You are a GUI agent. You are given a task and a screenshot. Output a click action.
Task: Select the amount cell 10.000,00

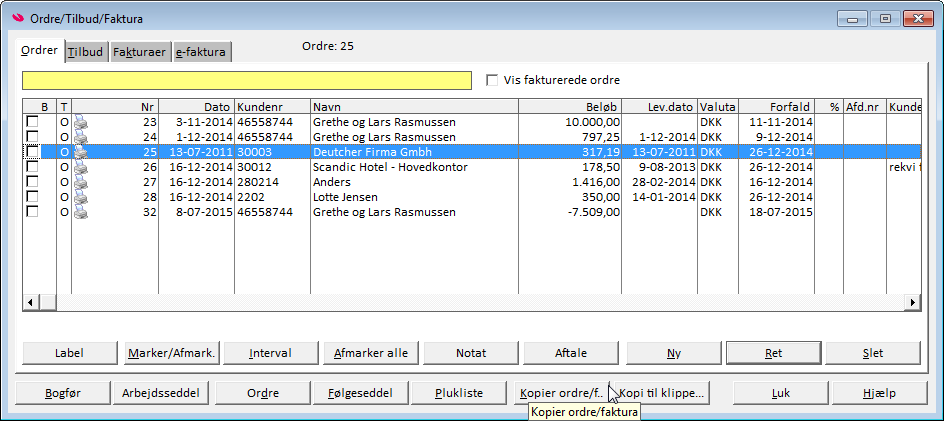click(570, 122)
